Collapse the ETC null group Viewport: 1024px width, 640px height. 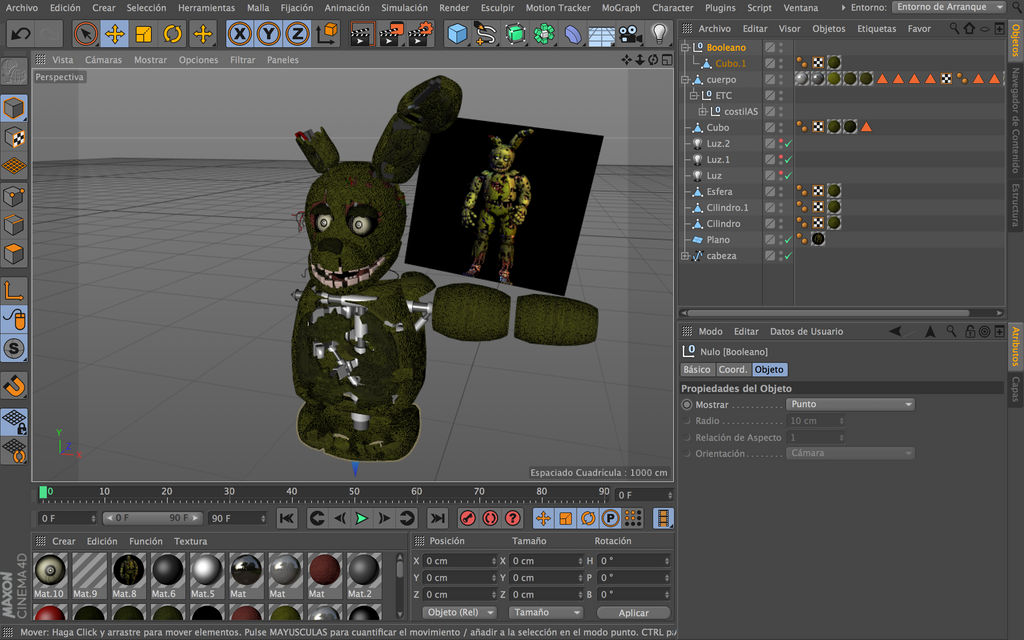[694, 95]
